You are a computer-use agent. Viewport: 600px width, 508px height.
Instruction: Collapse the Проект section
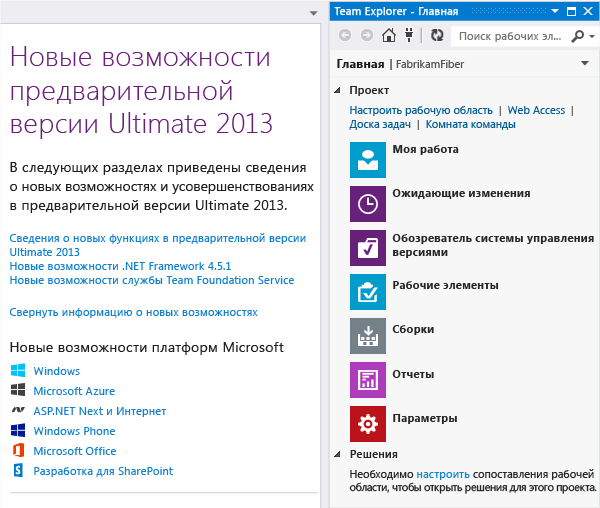coord(337,90)
